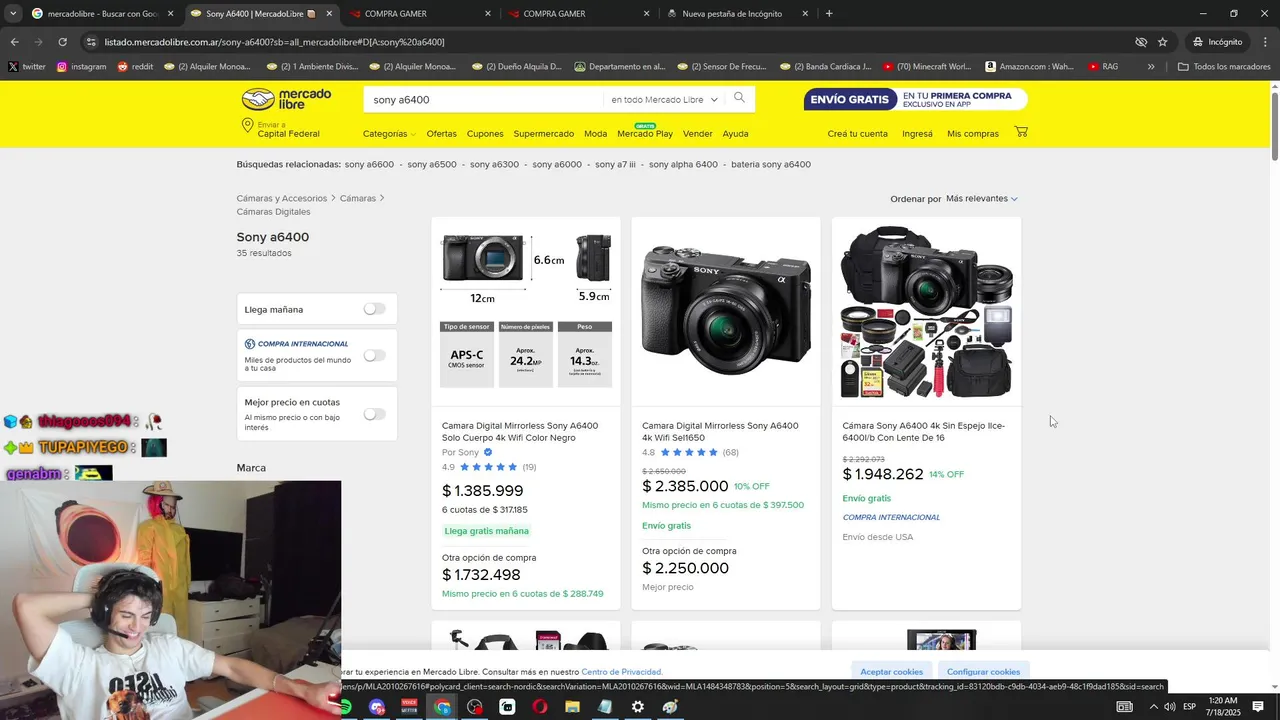This screenshot has width=1280, height=720.
Task: Click Cámaras y Accesorios breadcrumb
Action: click(282, 199)
